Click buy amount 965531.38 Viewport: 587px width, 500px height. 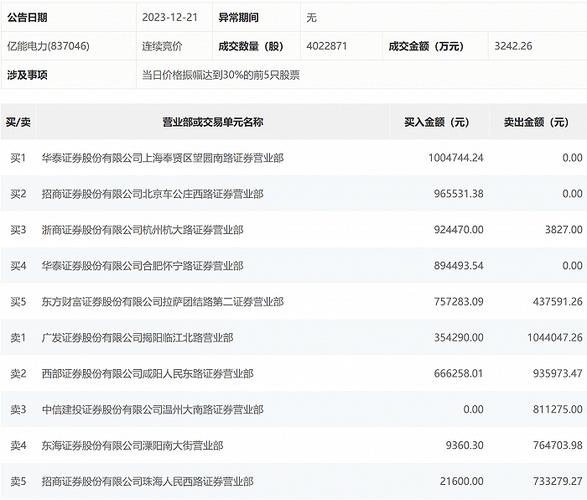459,194
